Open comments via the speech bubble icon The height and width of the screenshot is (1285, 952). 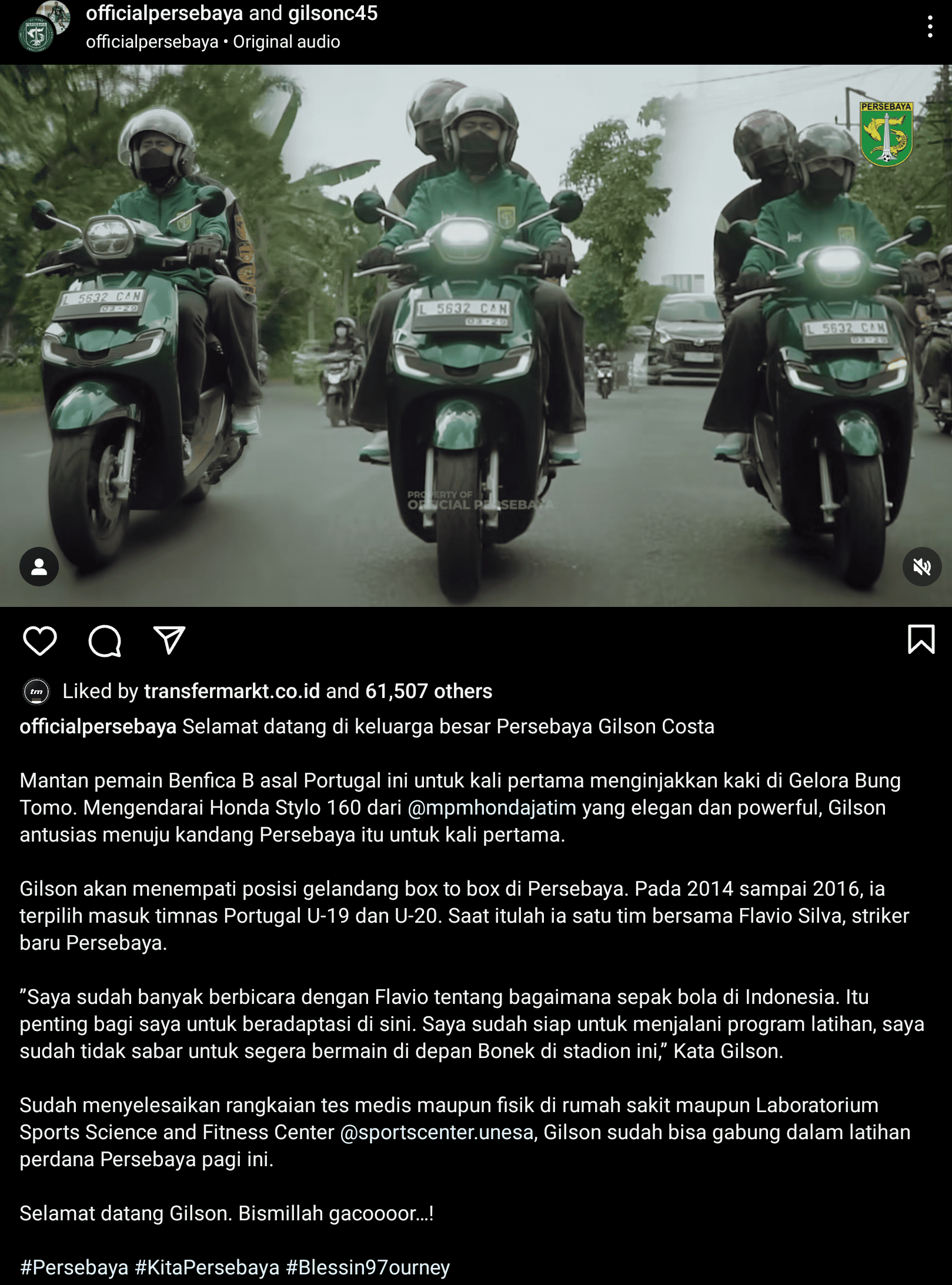[105, 640]
